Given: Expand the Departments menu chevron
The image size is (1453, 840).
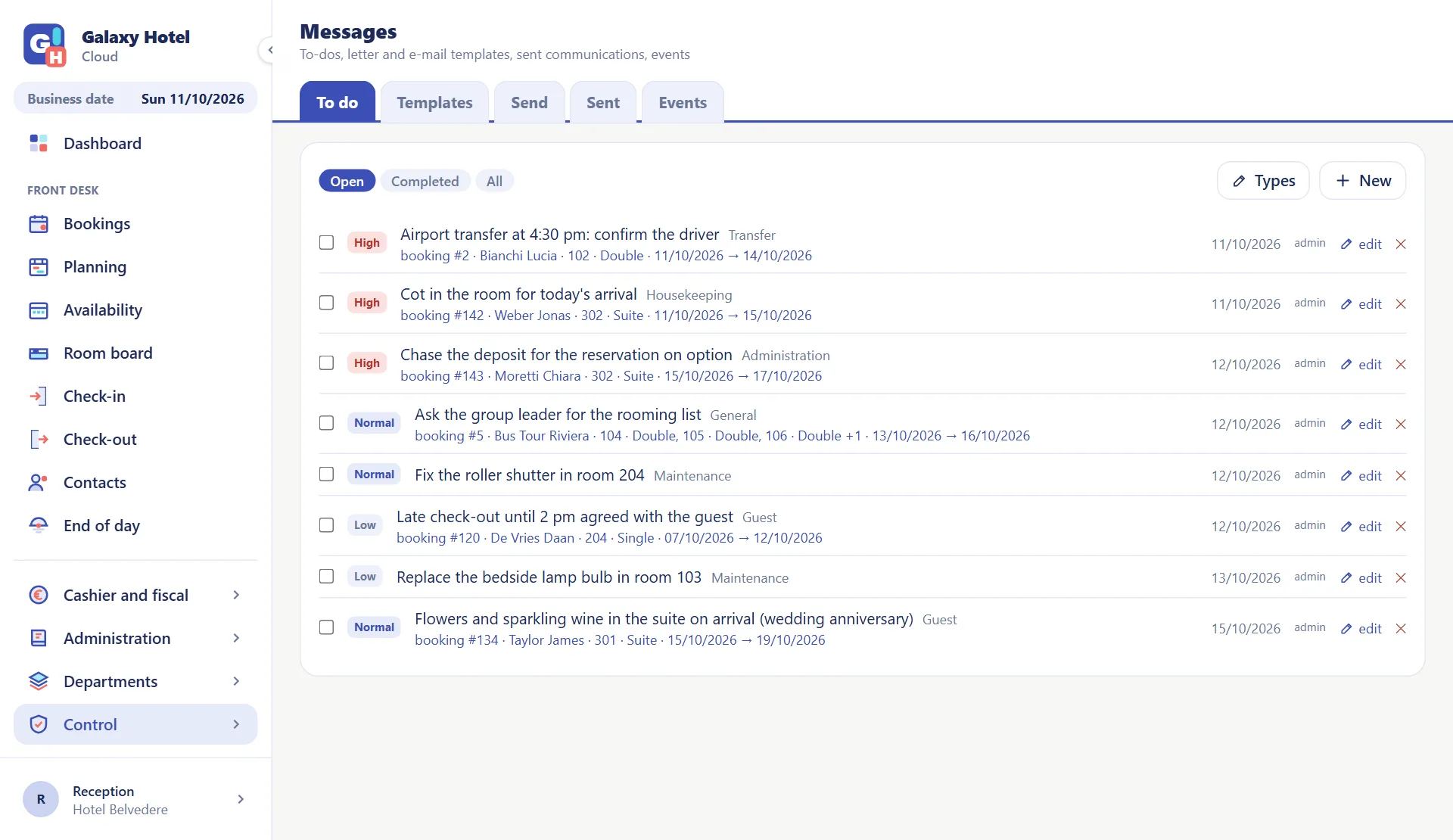Looking at the screenshot, I should point(236,681).
